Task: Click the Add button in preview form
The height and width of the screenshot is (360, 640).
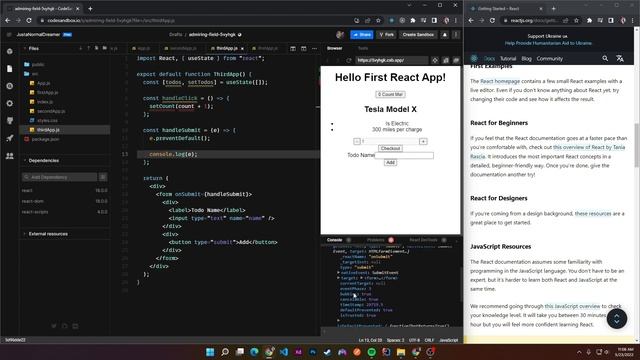Action: pyautogui.click(x=390, y=162)
